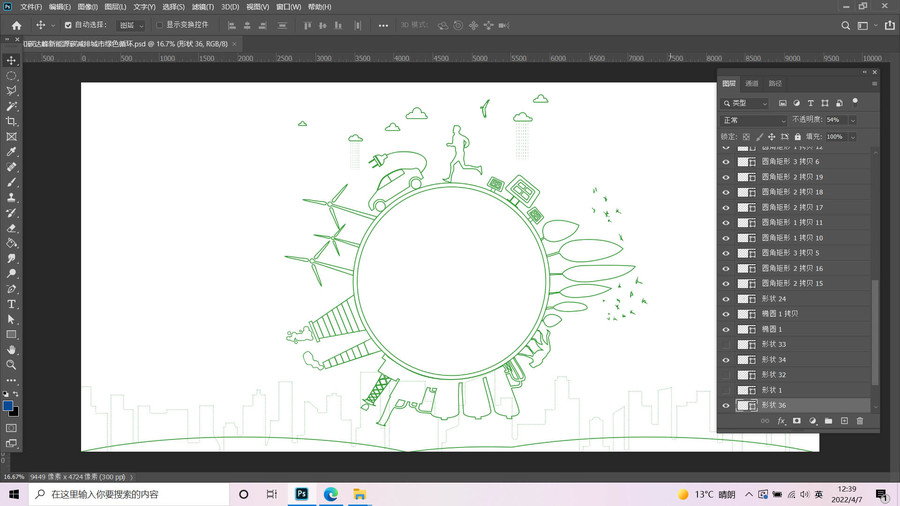Open the 图像(I) menu
The width and height of the screenshot is (900, 506).
click(x=87, y=7)
